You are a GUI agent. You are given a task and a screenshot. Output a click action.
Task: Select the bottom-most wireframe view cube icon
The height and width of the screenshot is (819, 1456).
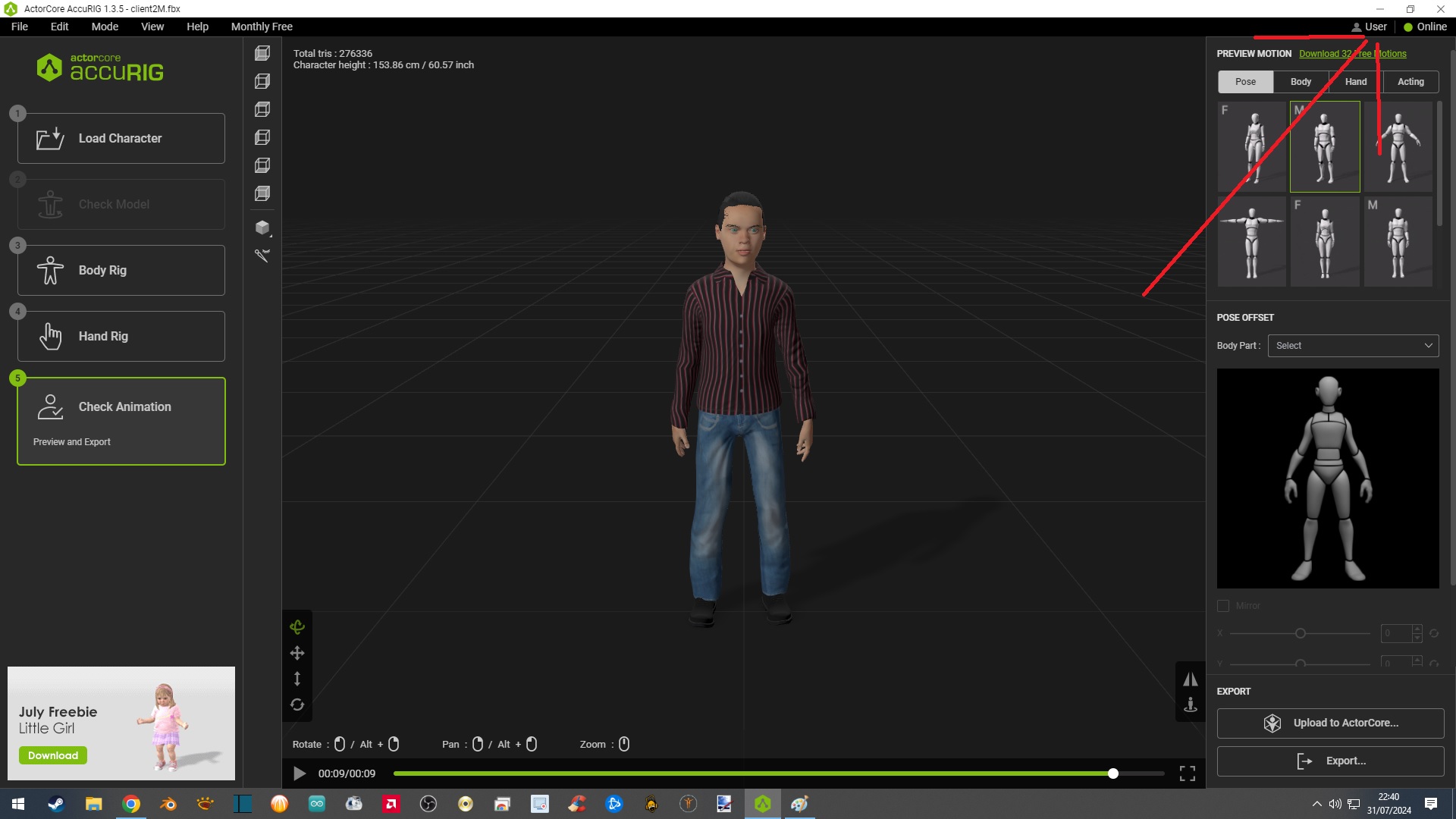point(262,193)
